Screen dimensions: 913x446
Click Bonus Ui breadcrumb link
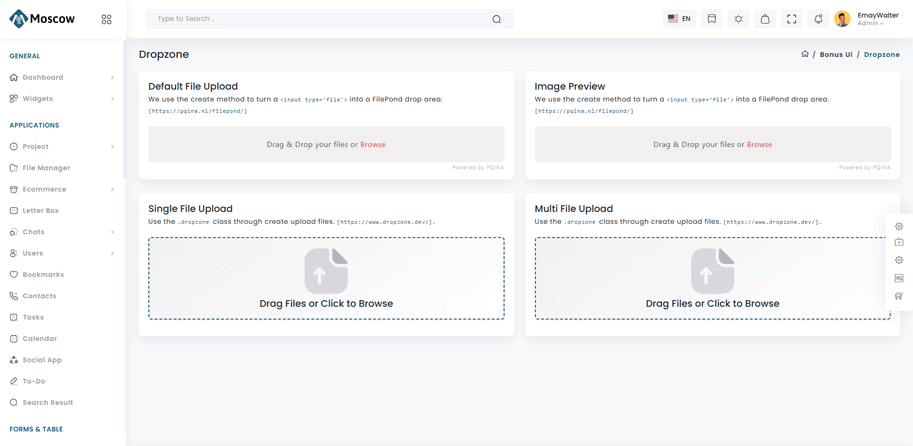click(x=836, y=54)
